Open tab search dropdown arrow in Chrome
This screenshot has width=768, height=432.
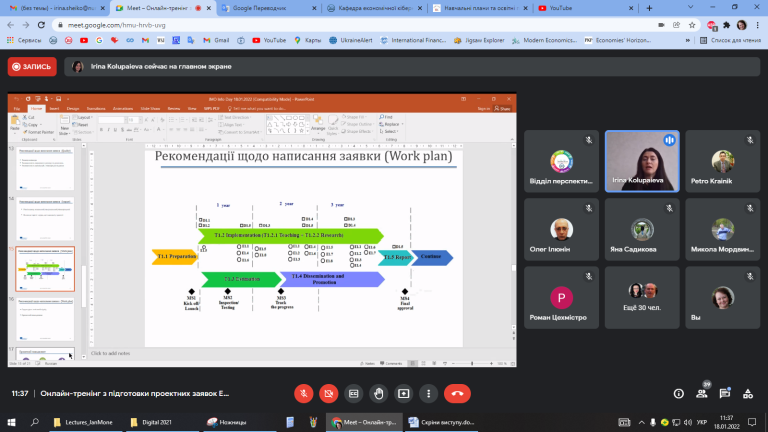point(690,7)
